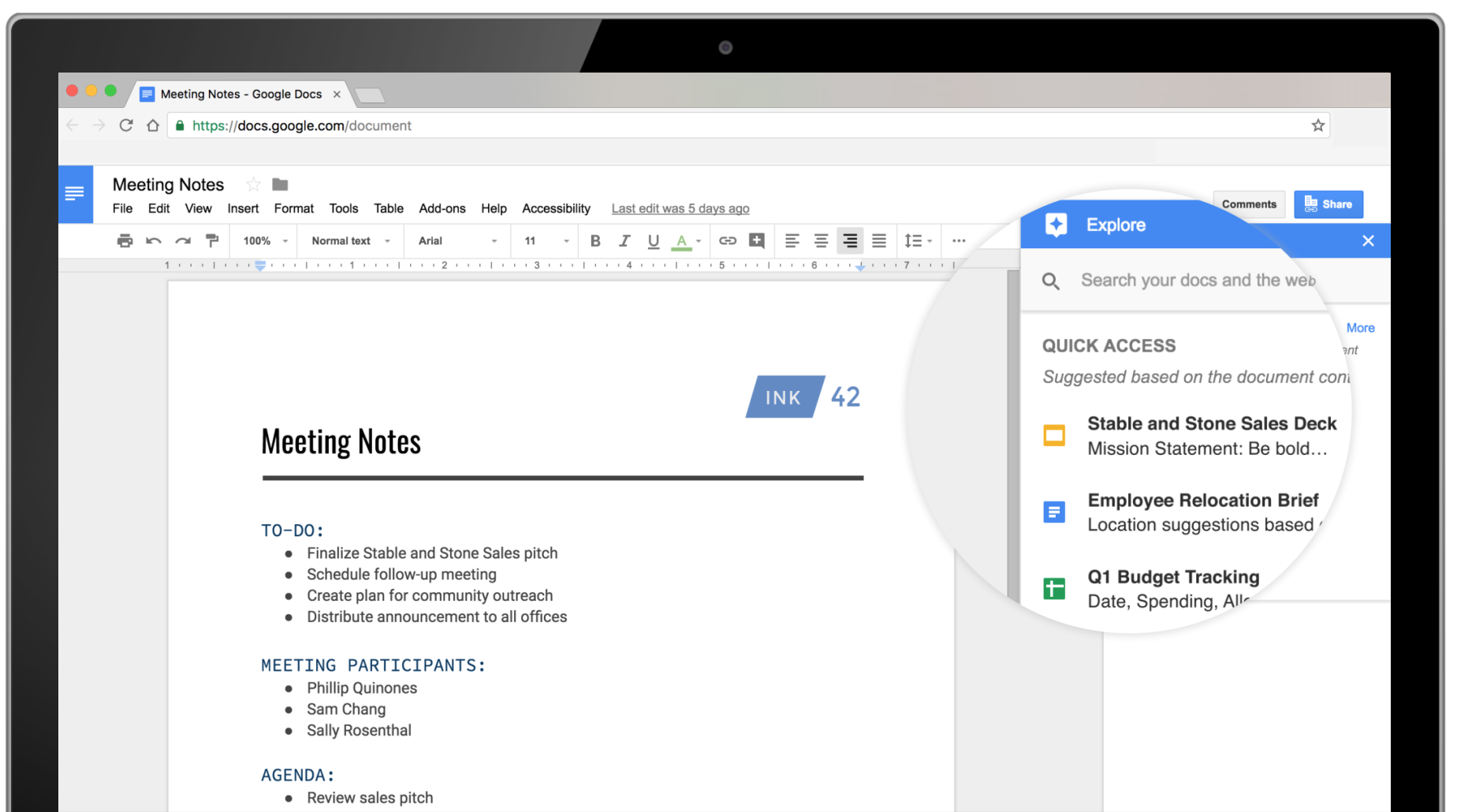The height and width of the screenshot is (812, 1457).
Task: Click the yellow Slides file icon
Action: tap(1054, 435)
